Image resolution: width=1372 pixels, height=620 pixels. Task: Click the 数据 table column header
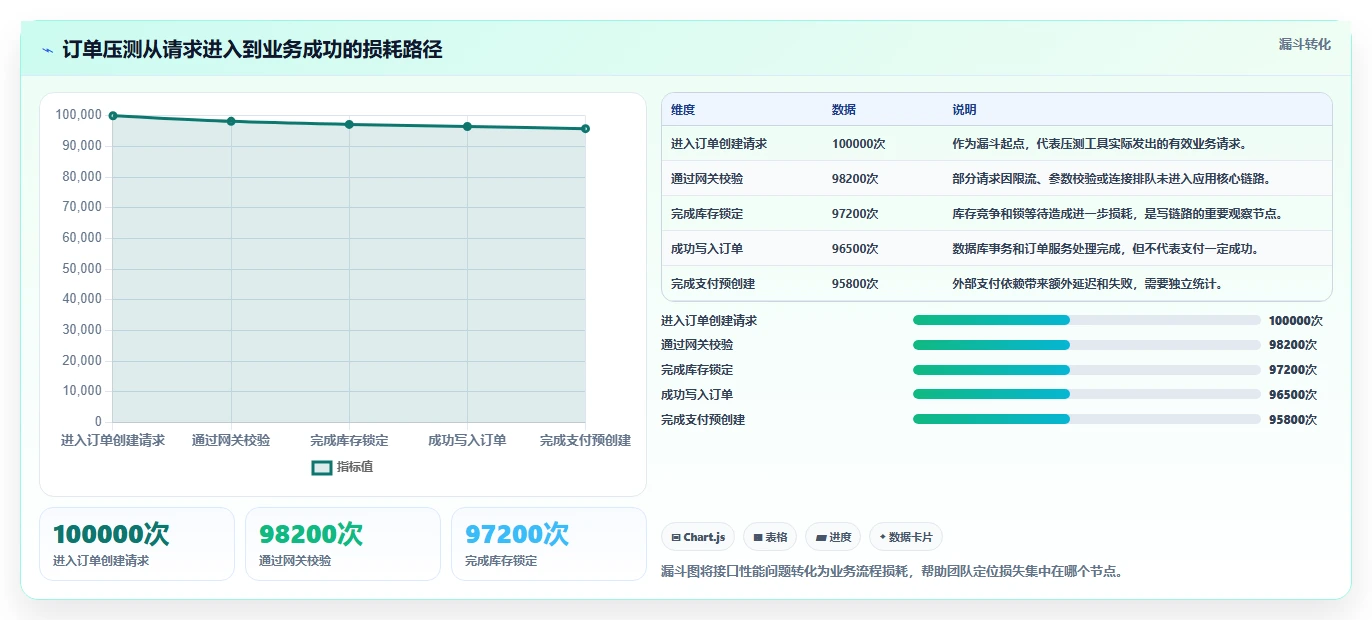tap(844, 110)
